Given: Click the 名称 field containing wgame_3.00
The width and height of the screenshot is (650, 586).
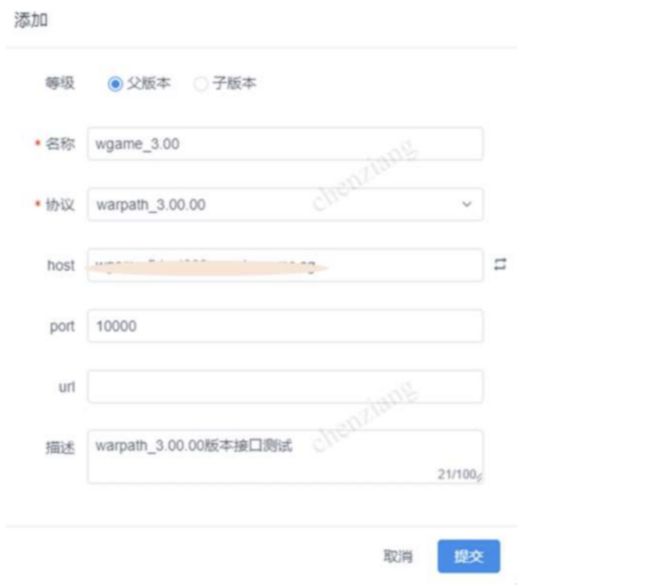Looking at the screenshot, I should click(x=285, y=144).
